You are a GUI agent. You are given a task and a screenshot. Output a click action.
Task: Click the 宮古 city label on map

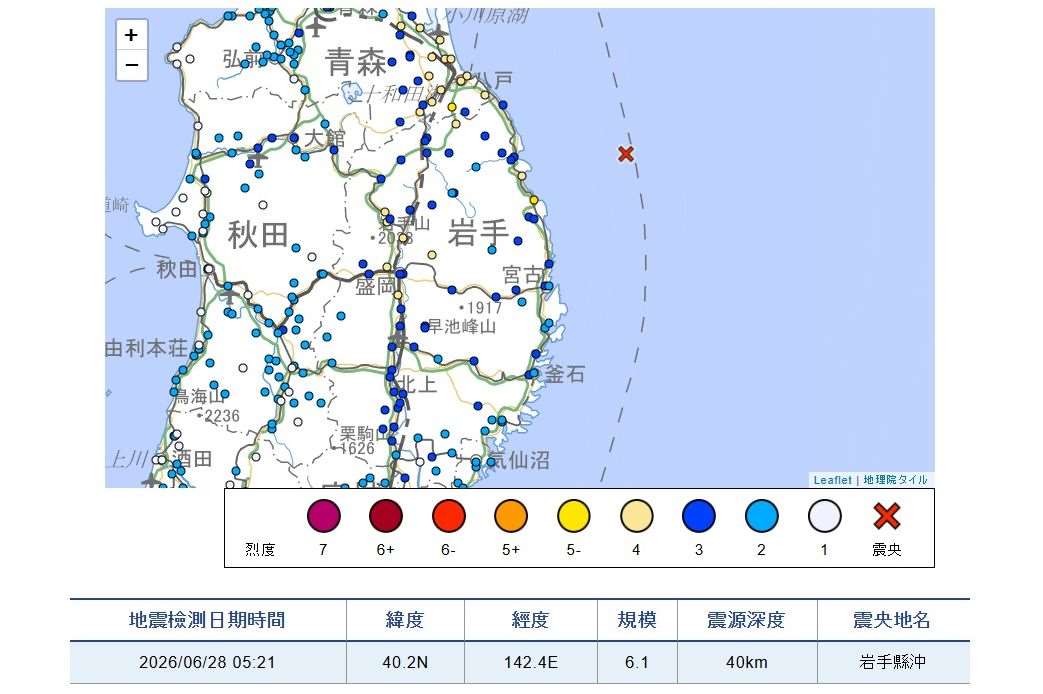click(523, 275)
